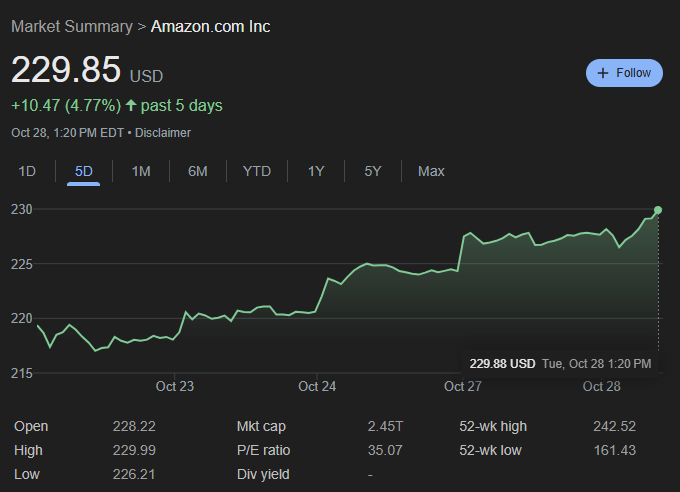
Task: Click the Low value 226.21
Action: pos(134,474)
